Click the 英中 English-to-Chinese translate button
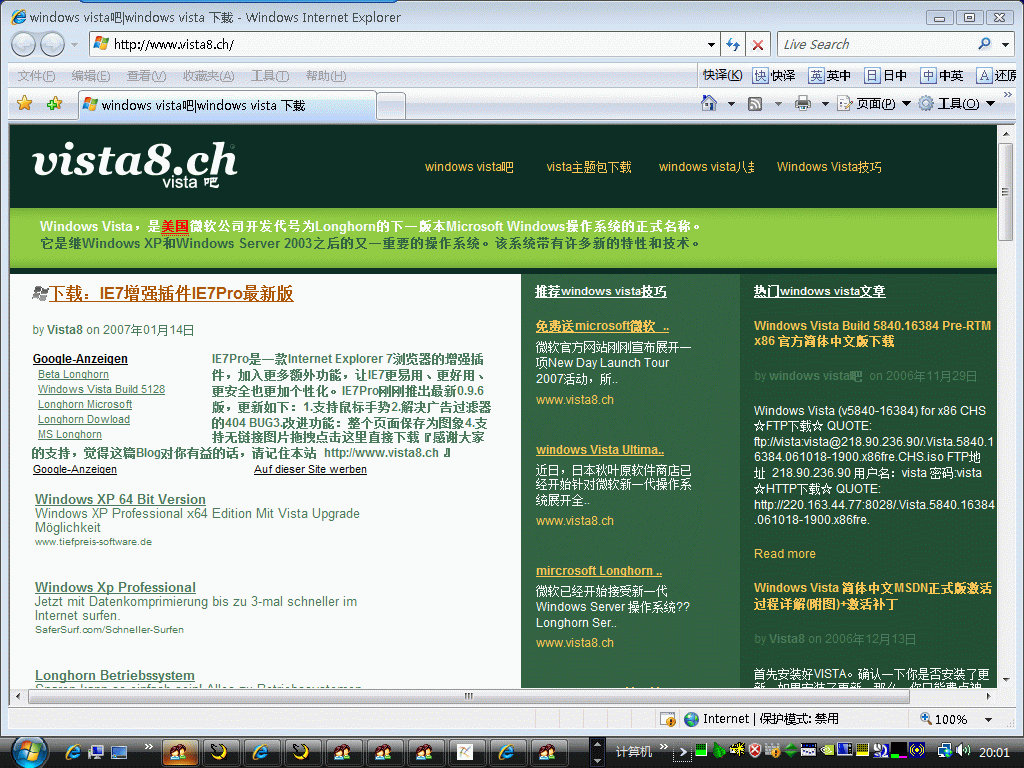This screenshot has width=1024, height=768. pyautogui.click(x=830, y=76)
